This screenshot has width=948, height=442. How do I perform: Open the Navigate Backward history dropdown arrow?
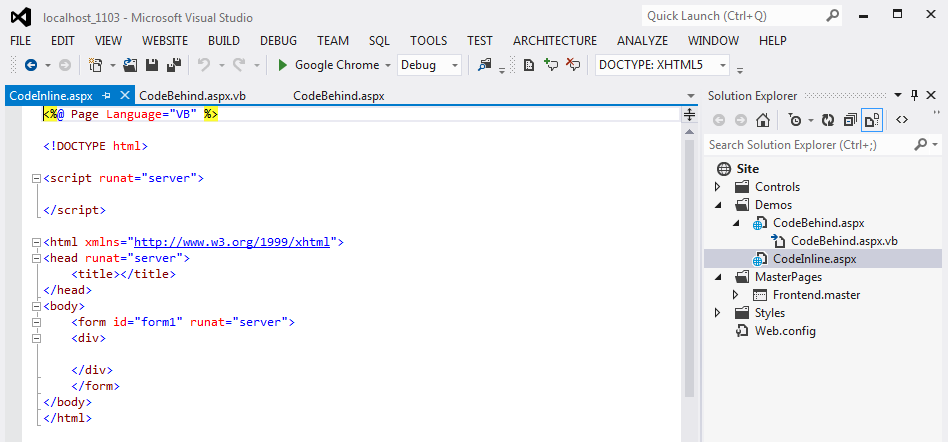click(x=48, y=65)
